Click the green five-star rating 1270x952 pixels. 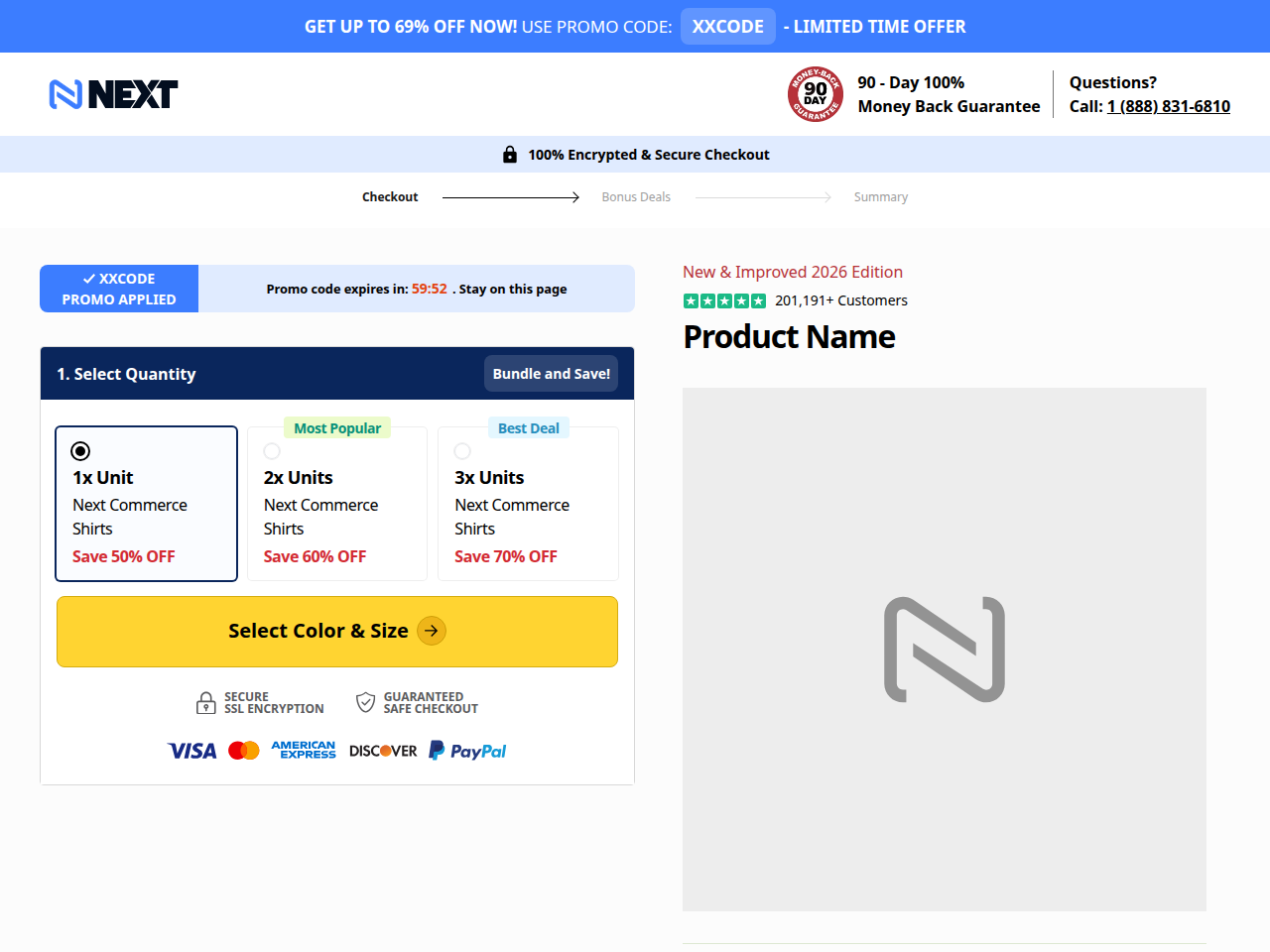[724, 300]
